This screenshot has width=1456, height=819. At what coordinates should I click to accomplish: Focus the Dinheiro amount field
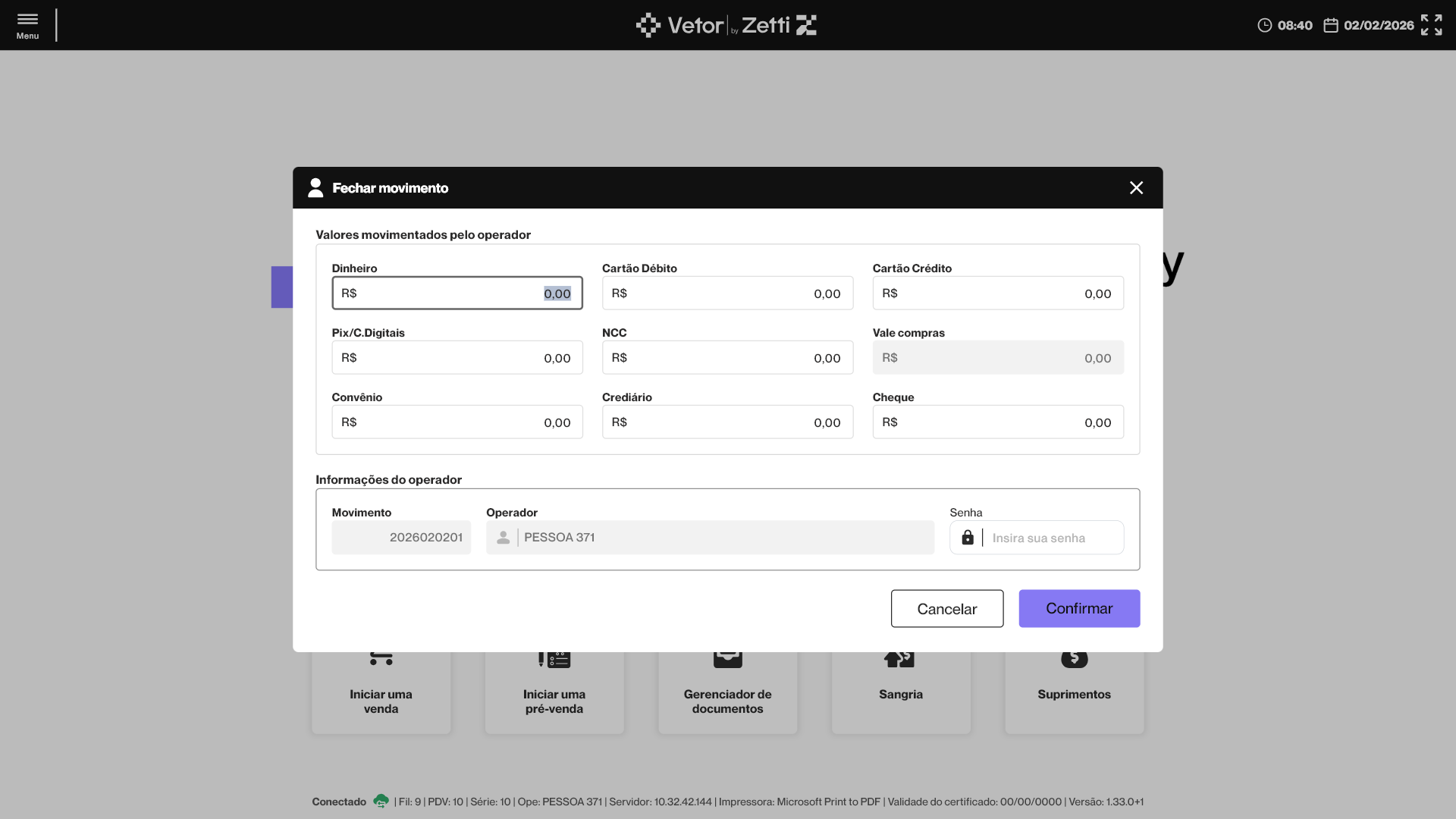pyautogui.click(x=457, y=293)
